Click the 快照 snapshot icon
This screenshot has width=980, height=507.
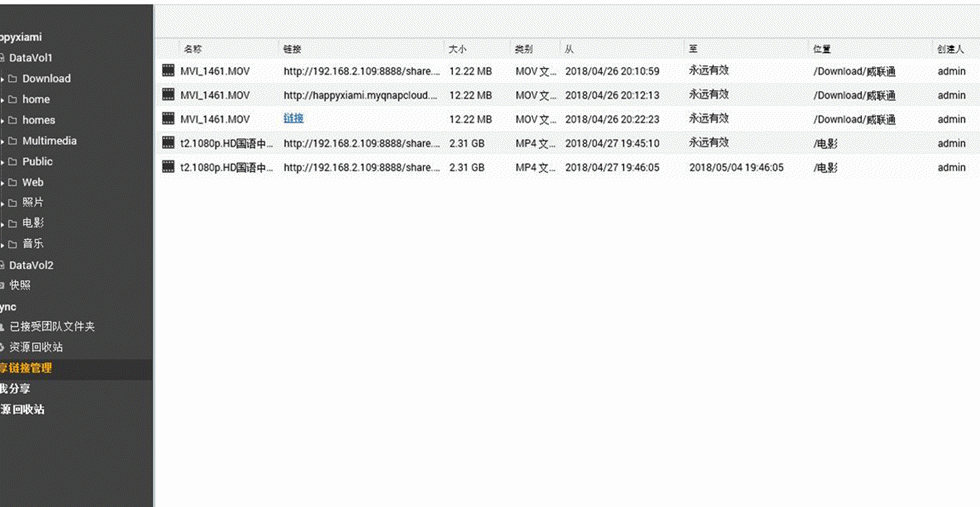coord(2,286)
